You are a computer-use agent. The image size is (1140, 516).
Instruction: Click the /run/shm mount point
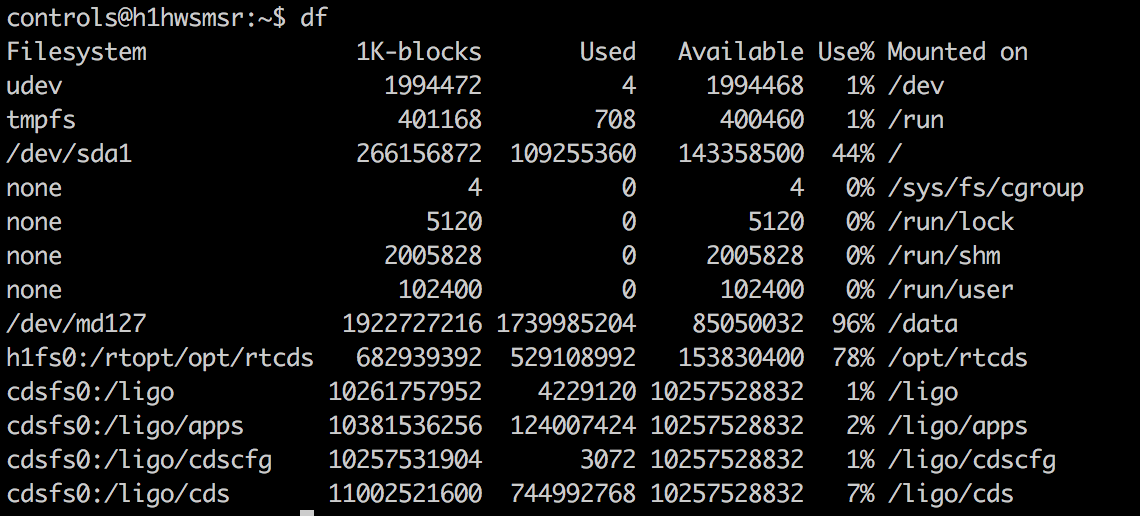tap(944, 256)
